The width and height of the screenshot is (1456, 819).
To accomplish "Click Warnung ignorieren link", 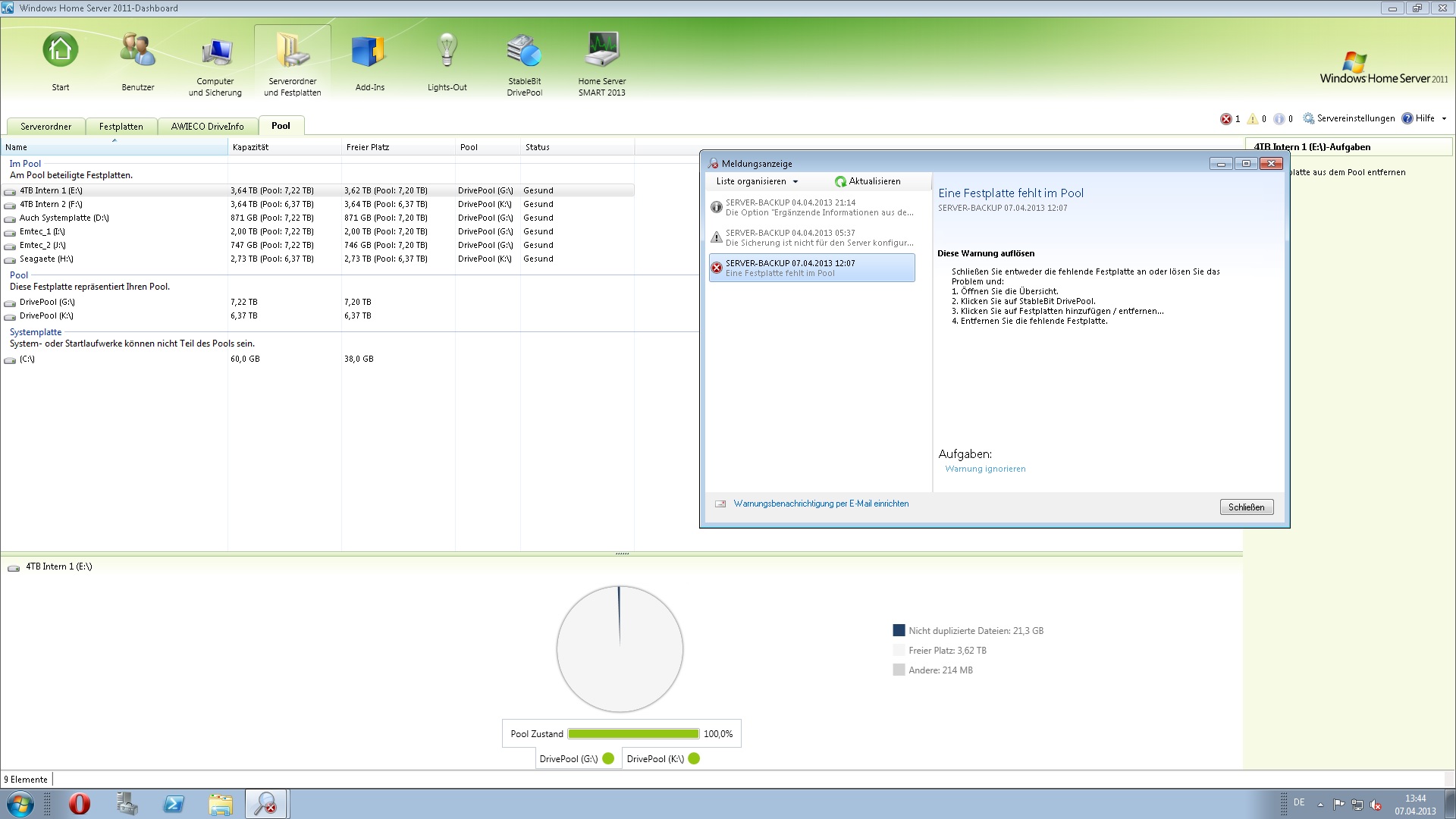I will click(x=985, y=469).
